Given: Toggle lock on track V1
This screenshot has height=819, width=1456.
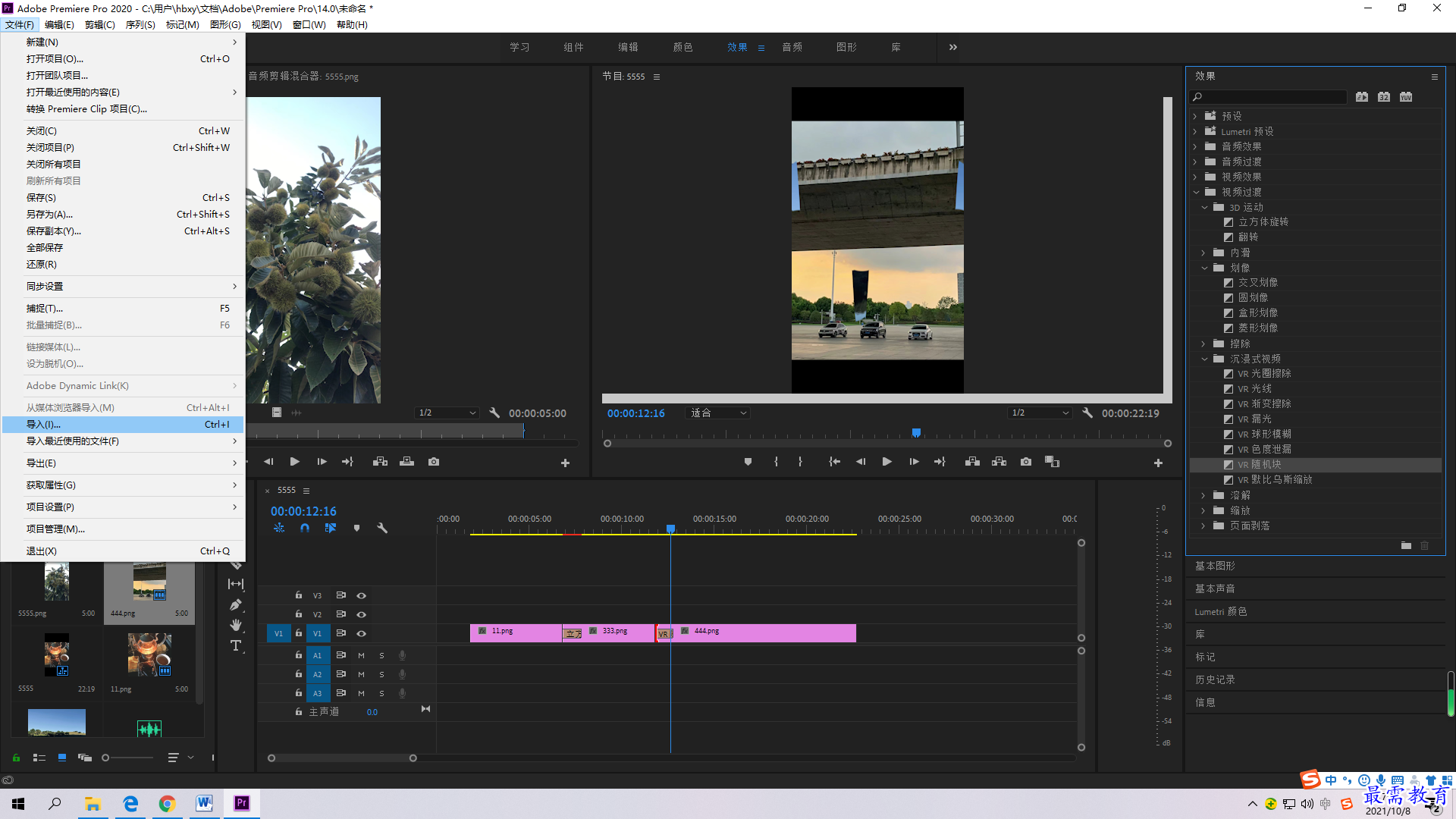Looking at the screenshot, I should click(299, 633).
